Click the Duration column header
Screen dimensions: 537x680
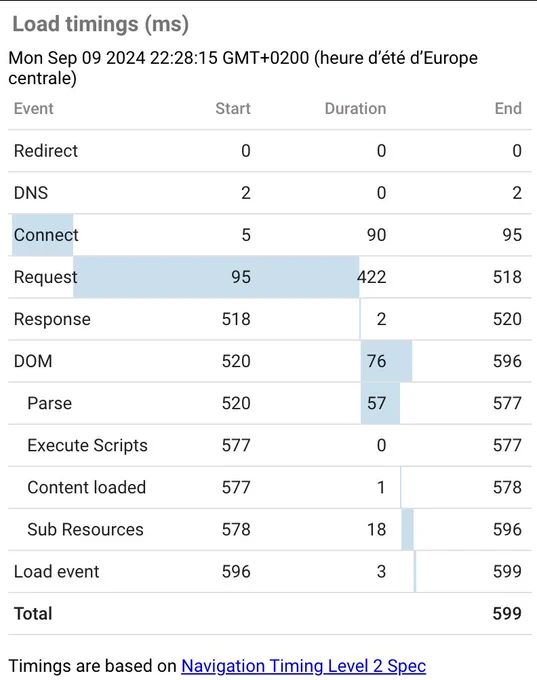(x=355, y=108)
